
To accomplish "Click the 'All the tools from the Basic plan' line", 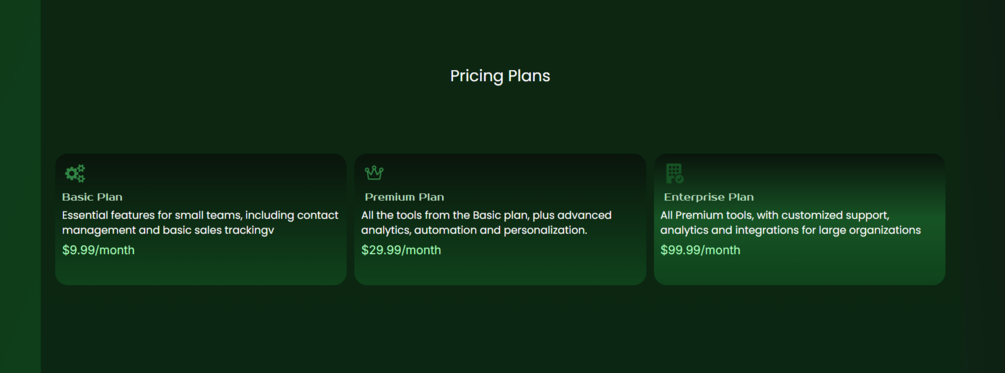I will pos(486,215).
